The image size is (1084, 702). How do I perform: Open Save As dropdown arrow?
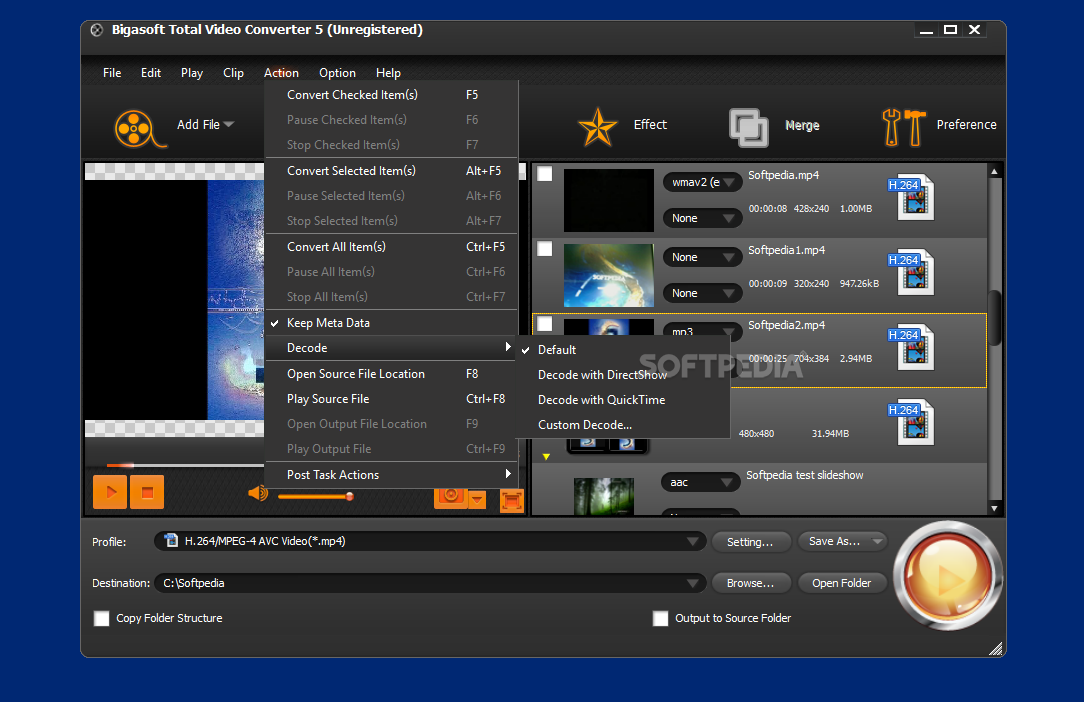877,542
